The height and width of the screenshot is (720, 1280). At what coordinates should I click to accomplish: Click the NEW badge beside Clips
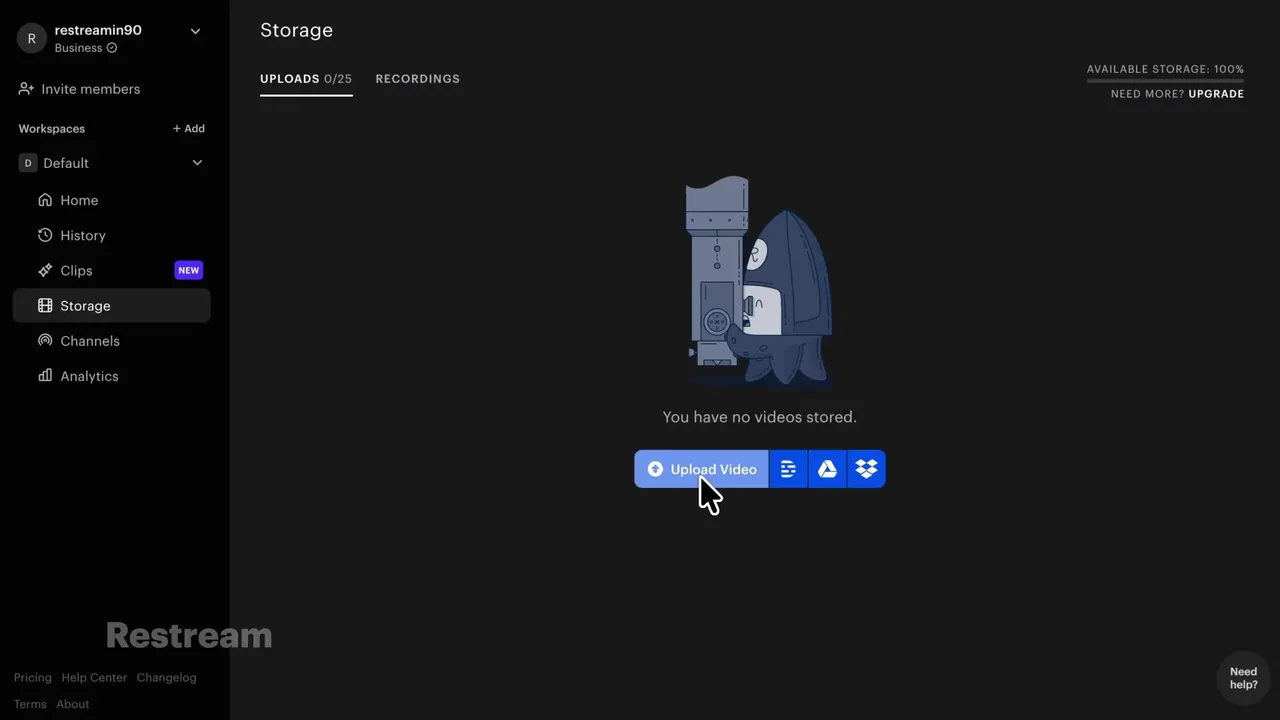point(189,270)
